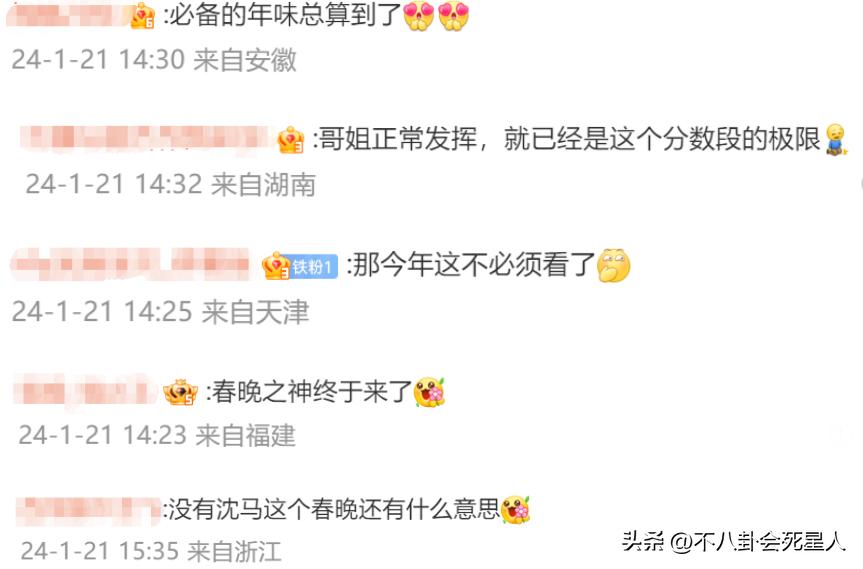This screenshot has height=569, width=863.
Task: Open blurred username of Zhejiang commenter
Action: point(88,511)
